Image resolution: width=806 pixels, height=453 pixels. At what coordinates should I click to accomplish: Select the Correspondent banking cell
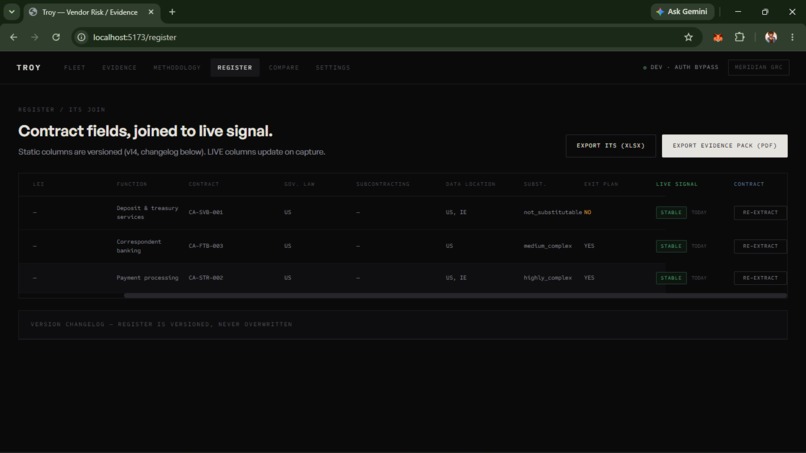tap(139, 246)
